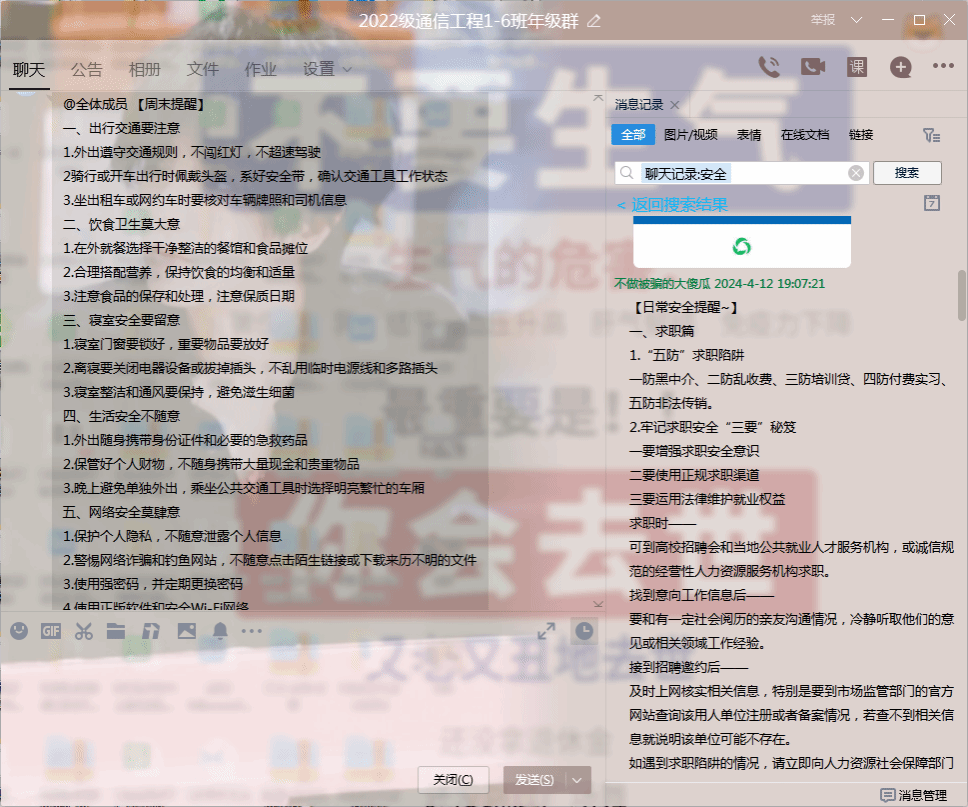Start a group voice call

pyautogui.click(x=768, y=67)
